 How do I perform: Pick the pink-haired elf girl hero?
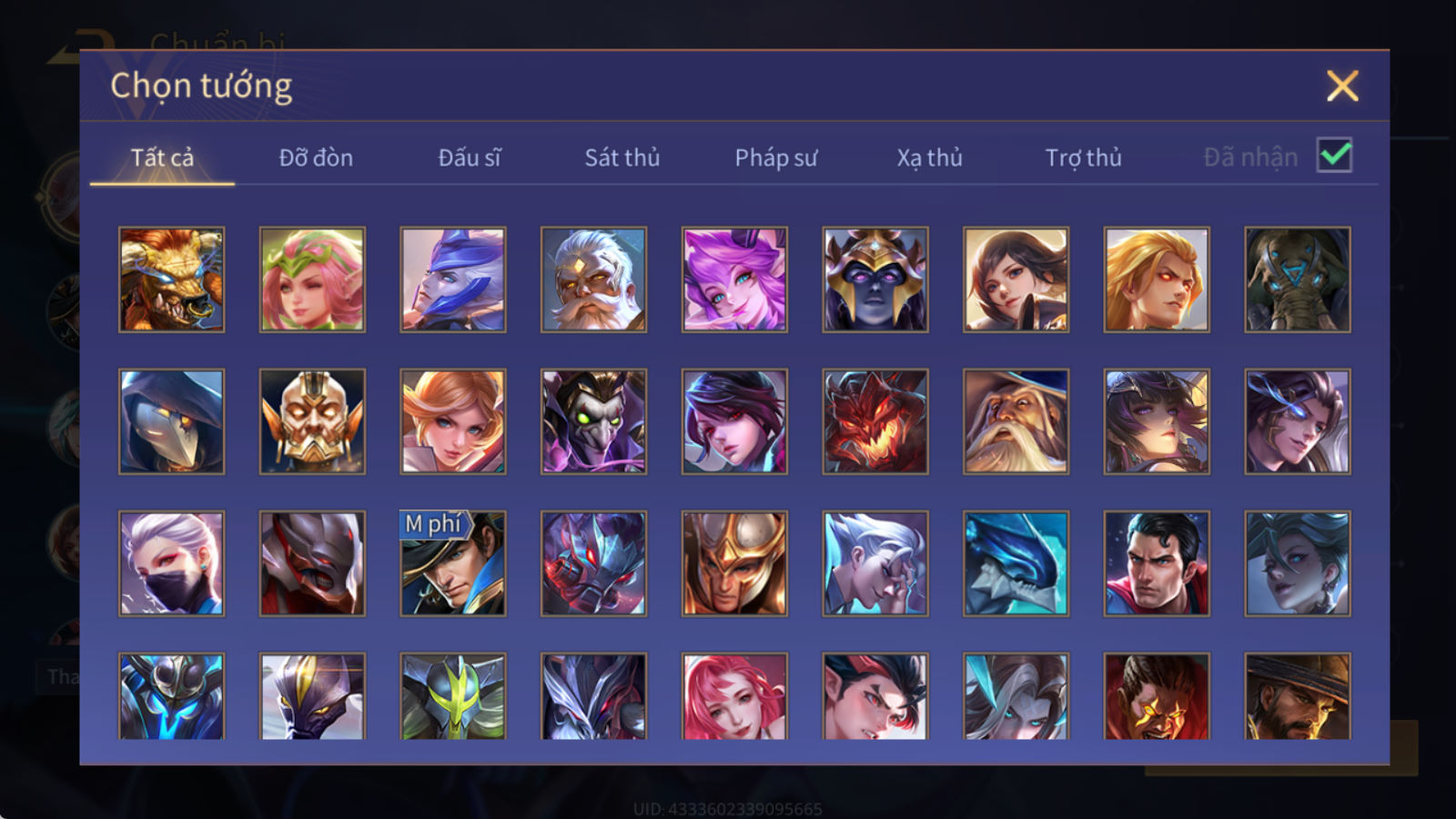tap(312, 279)
